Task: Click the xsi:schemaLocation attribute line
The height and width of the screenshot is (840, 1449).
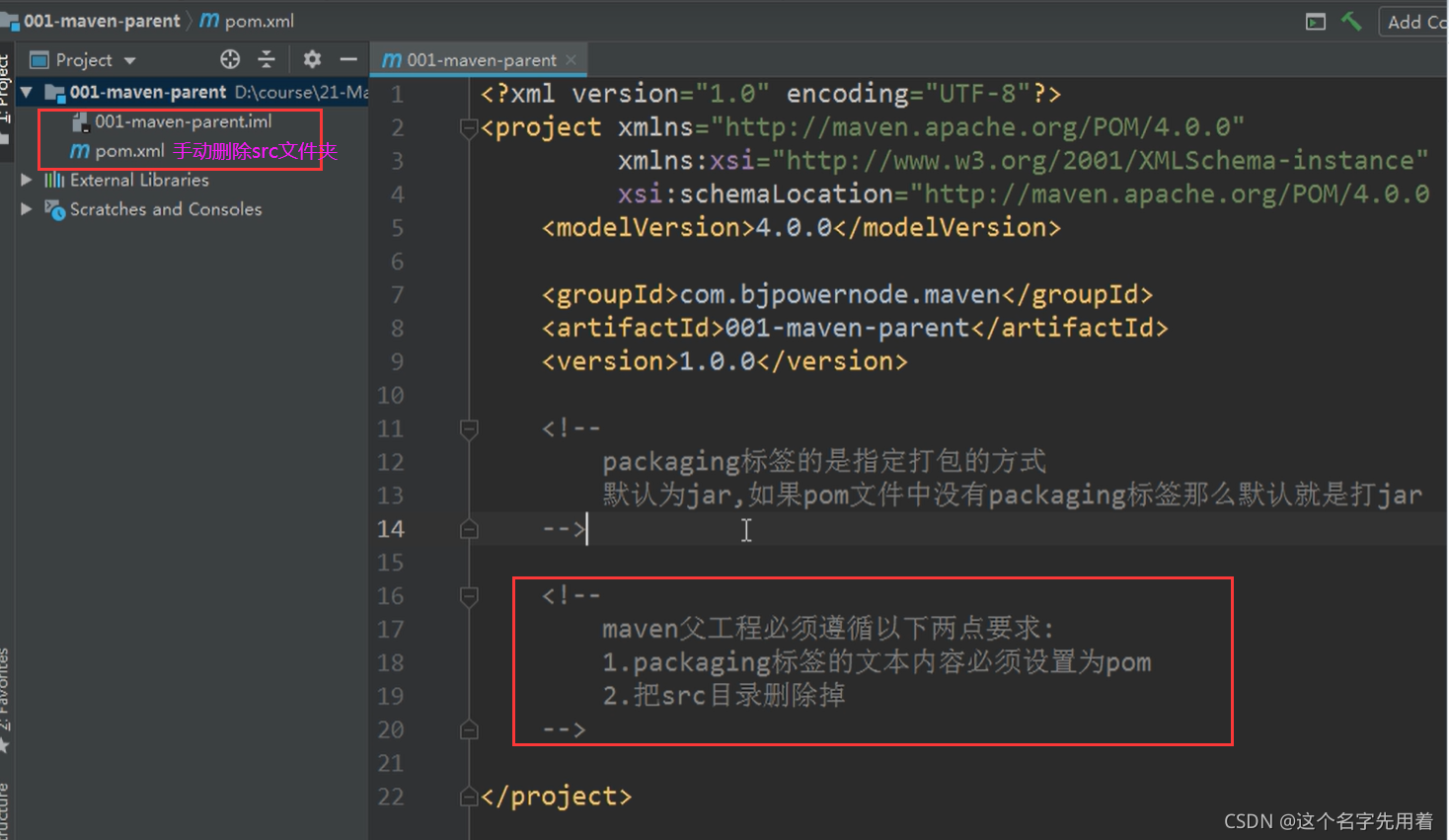Action: pos(1024,194)
